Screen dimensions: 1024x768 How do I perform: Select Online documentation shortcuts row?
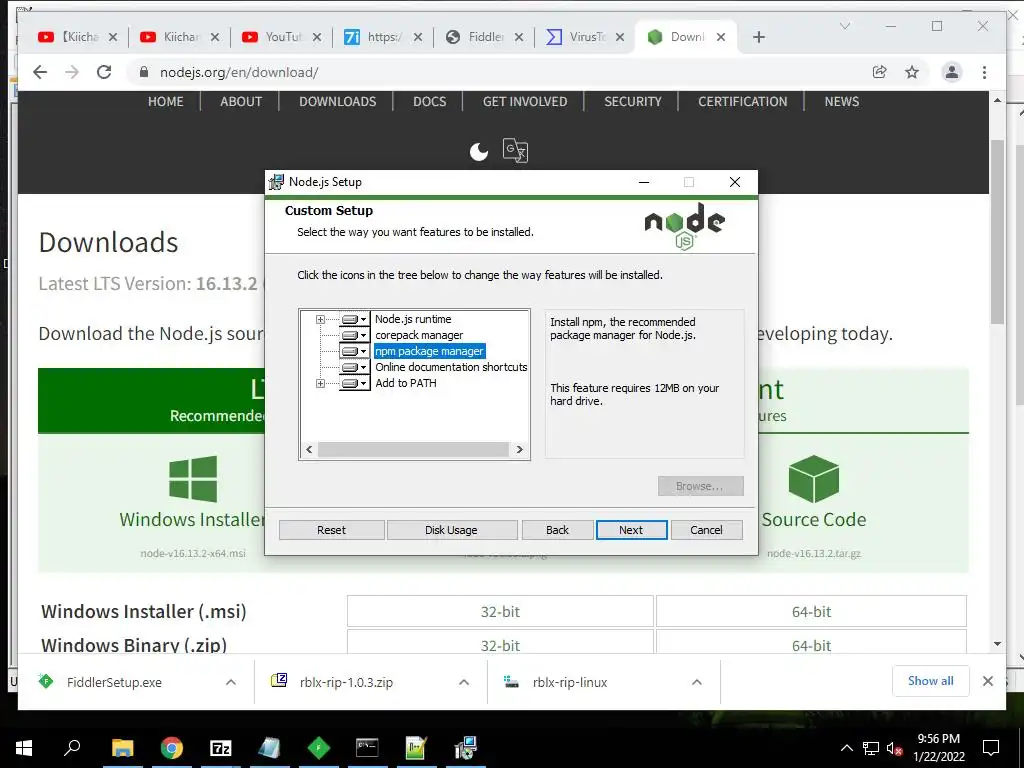coord(451,367)
